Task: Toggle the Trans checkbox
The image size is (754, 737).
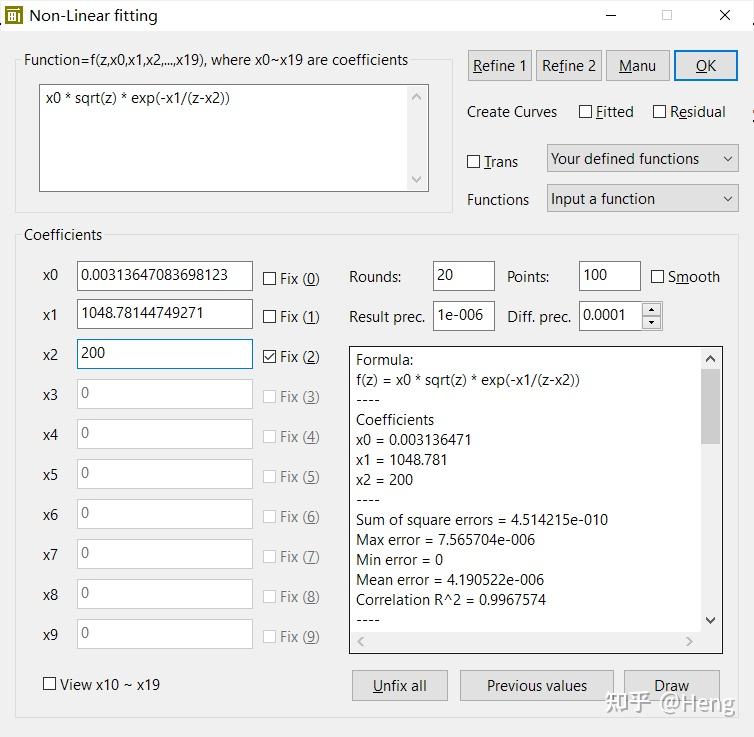Action: point(474,162)
